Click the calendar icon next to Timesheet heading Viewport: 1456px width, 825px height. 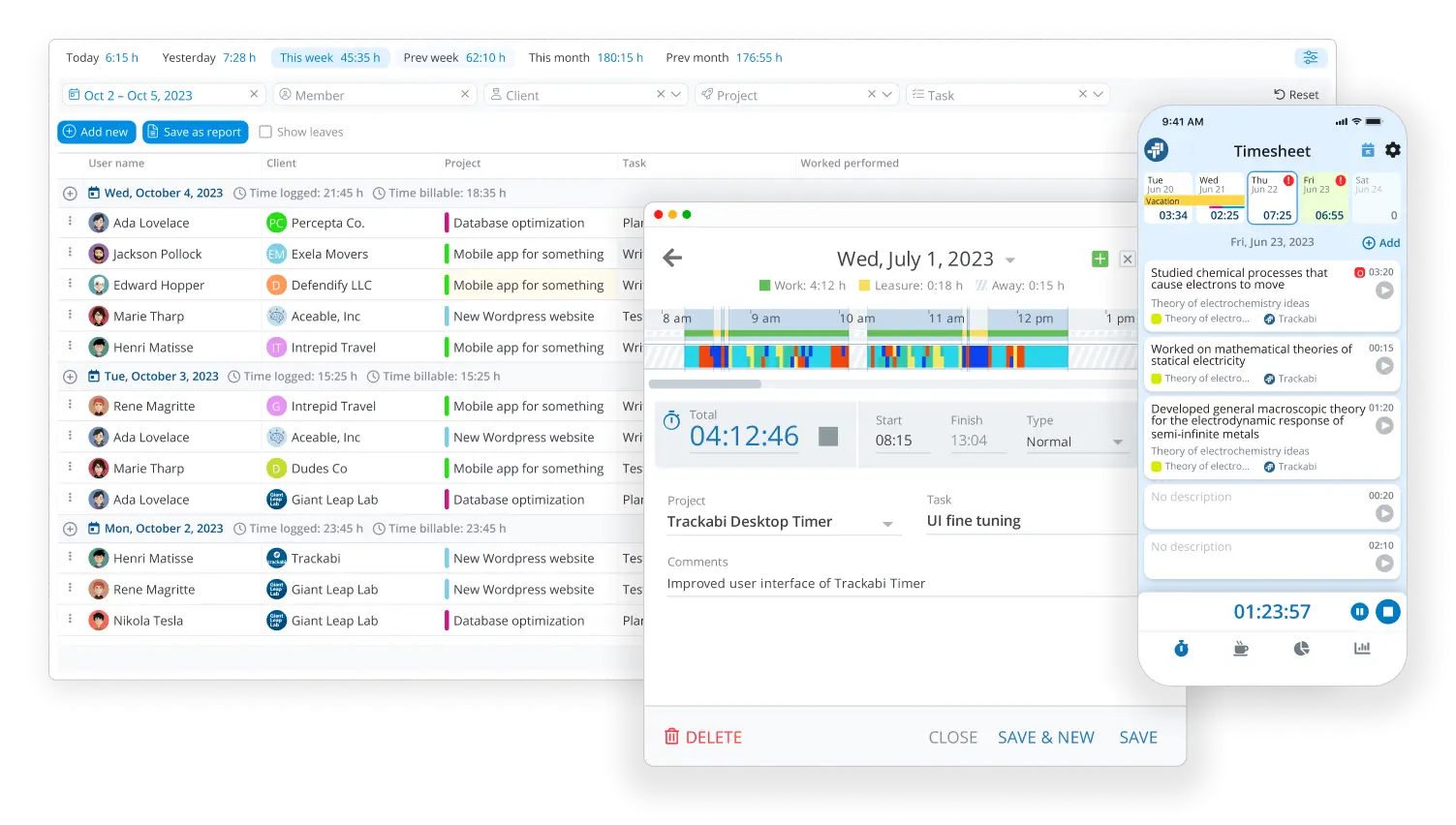[1367, 150]
